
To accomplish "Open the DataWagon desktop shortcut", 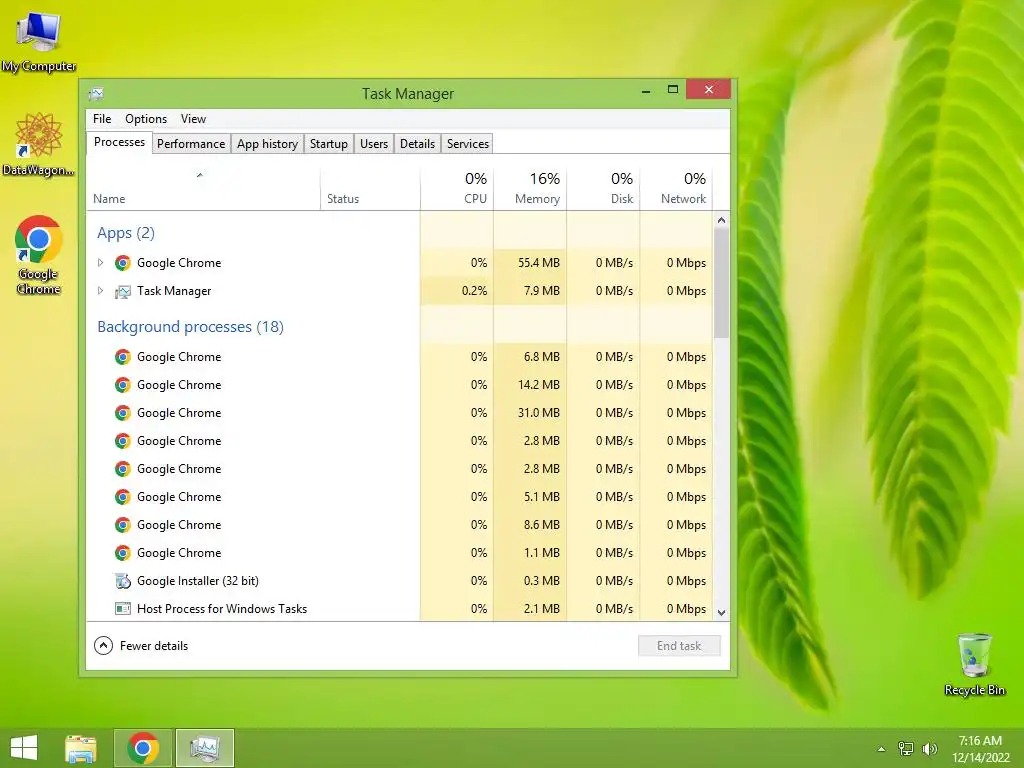I will click(39, 144).
